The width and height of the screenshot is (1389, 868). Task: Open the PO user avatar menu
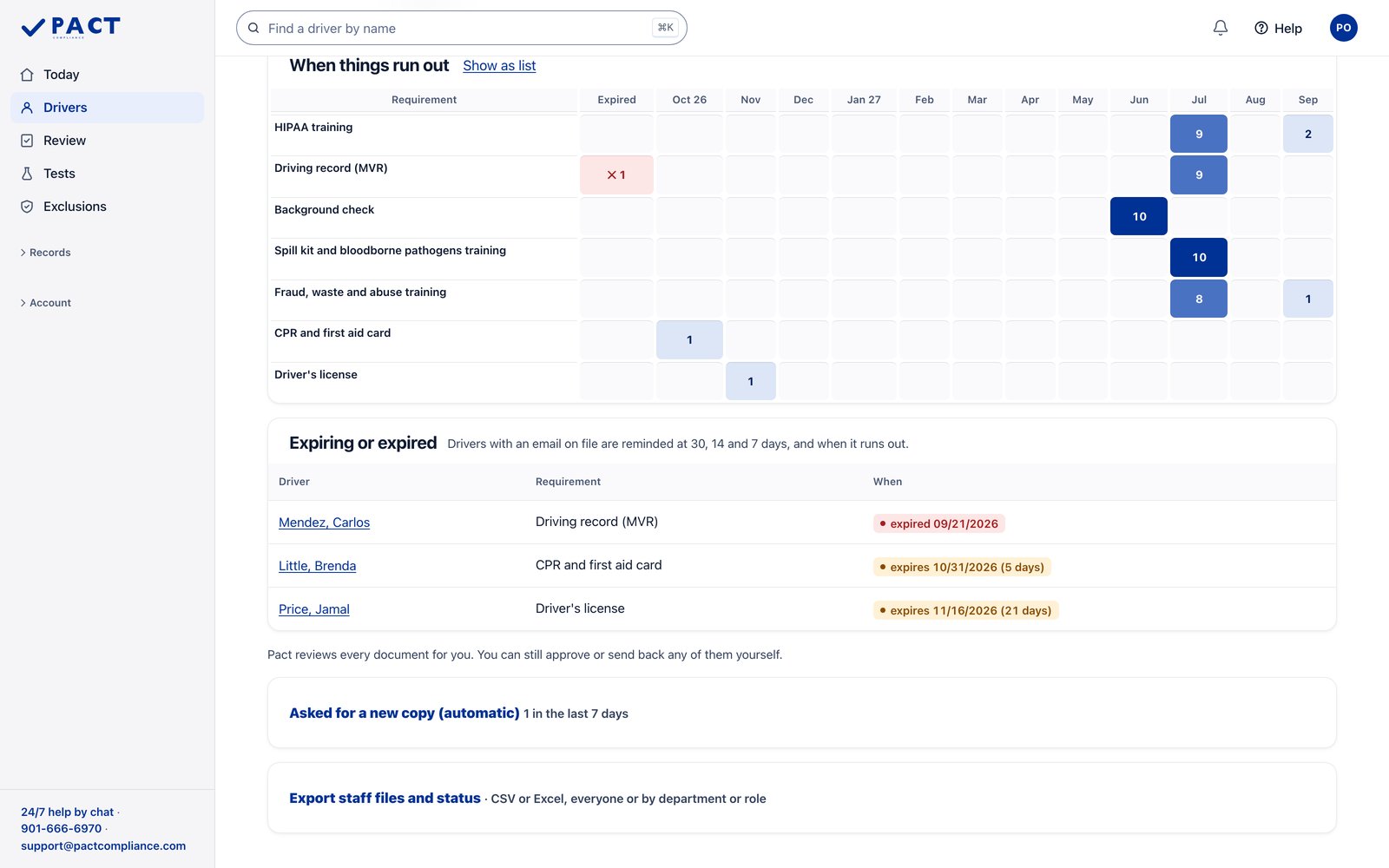tap(1344, 28)
